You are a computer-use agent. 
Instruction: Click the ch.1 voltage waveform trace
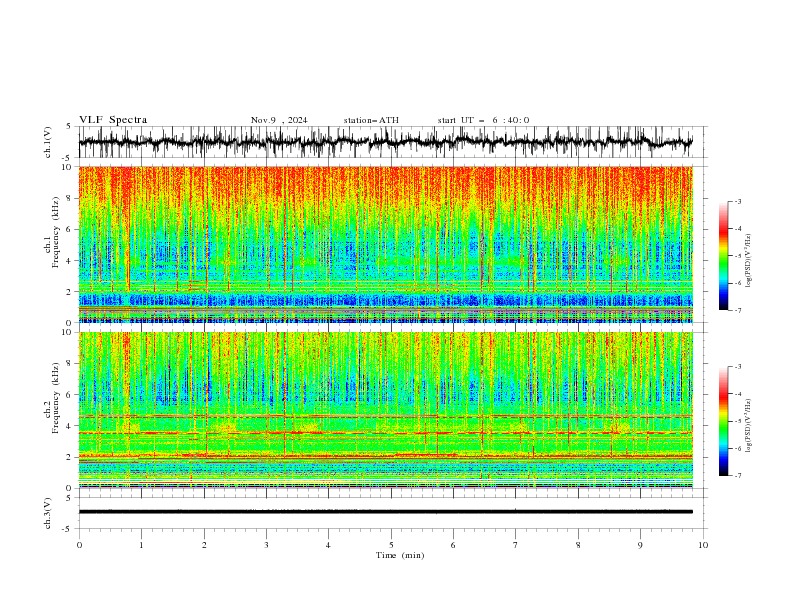[x=385, y=142]
